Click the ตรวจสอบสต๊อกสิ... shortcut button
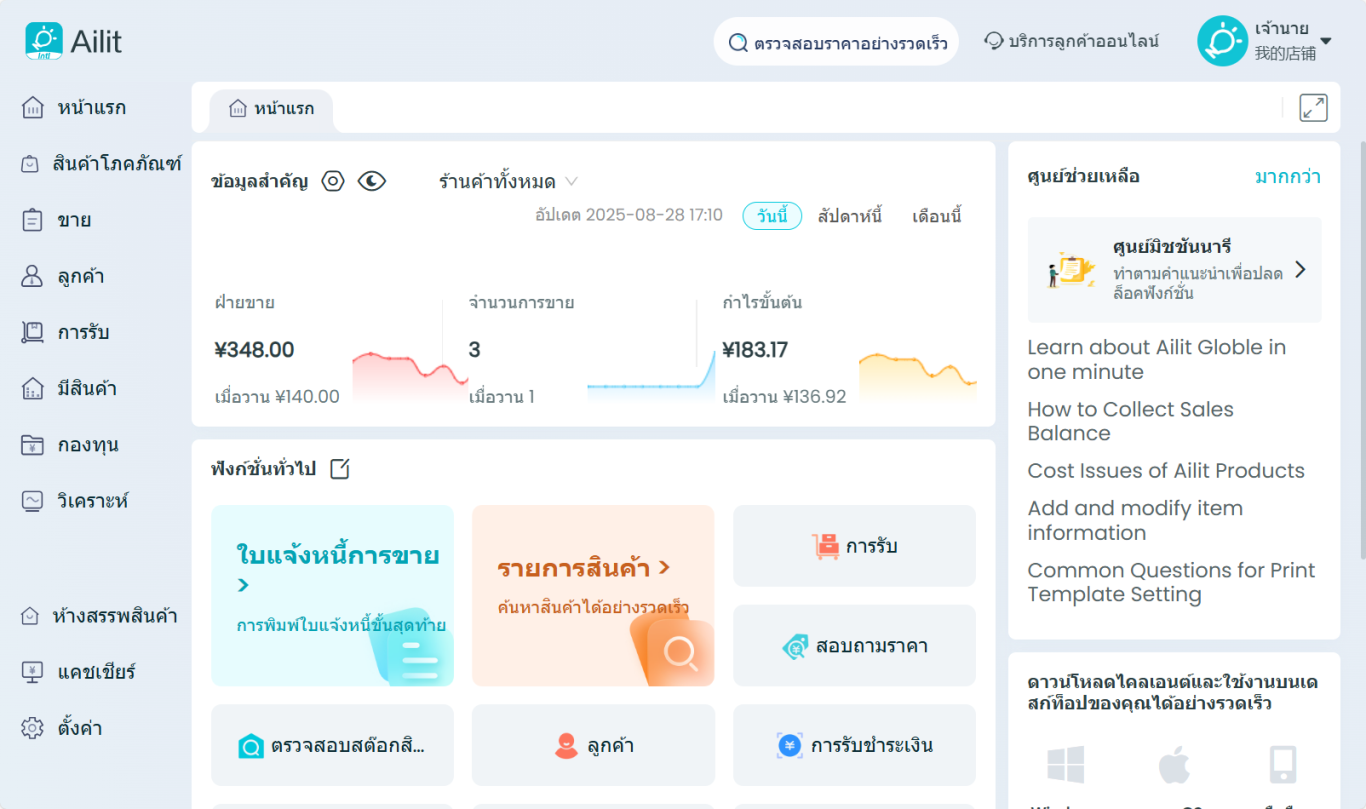Viewport: 1366px width, 809px height. click(x=332, y=746)
